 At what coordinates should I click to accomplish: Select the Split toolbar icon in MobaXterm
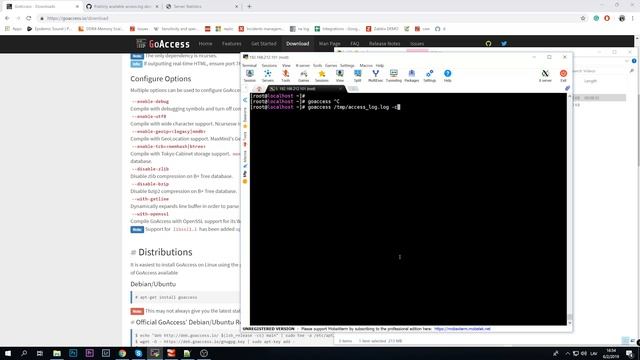tap(358, 76)
